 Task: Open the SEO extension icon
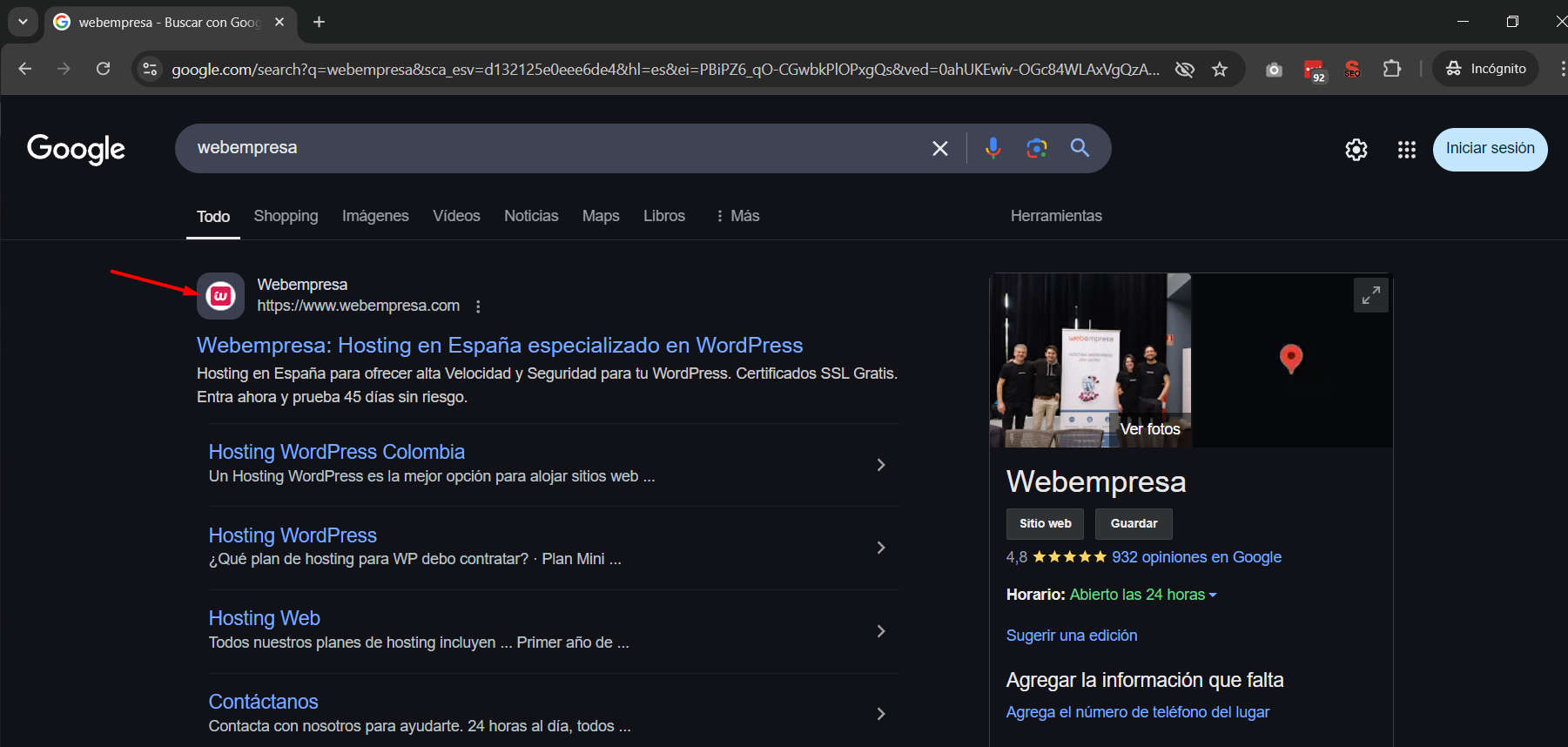(1352, 69)
